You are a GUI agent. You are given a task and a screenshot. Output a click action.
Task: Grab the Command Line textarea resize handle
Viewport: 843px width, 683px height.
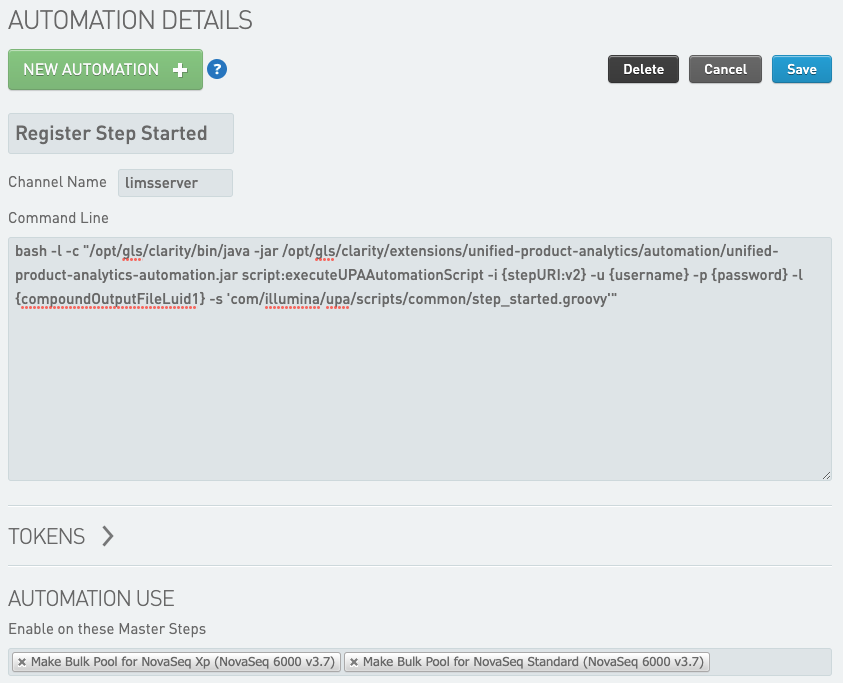pyautogui.click(x=826, y=475)
